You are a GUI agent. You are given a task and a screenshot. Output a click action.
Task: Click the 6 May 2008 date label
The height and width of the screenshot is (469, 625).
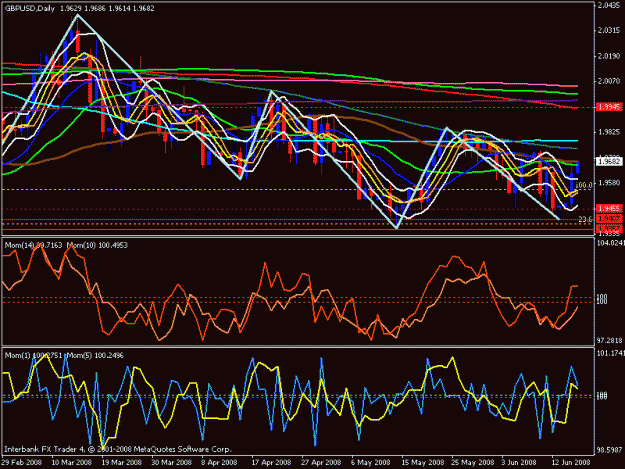tap(370, 462)
